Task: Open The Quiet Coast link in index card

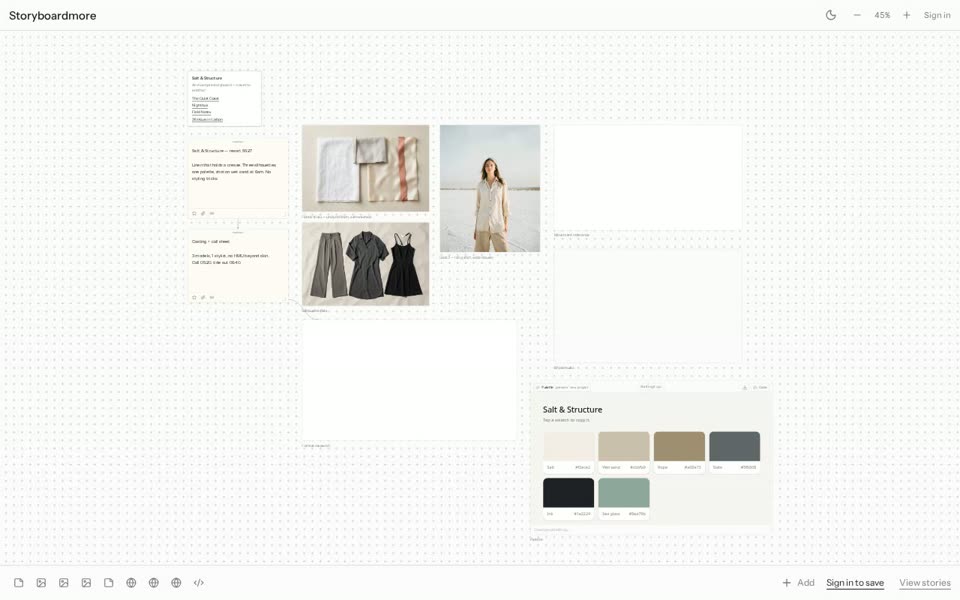Action: [205, 99]
